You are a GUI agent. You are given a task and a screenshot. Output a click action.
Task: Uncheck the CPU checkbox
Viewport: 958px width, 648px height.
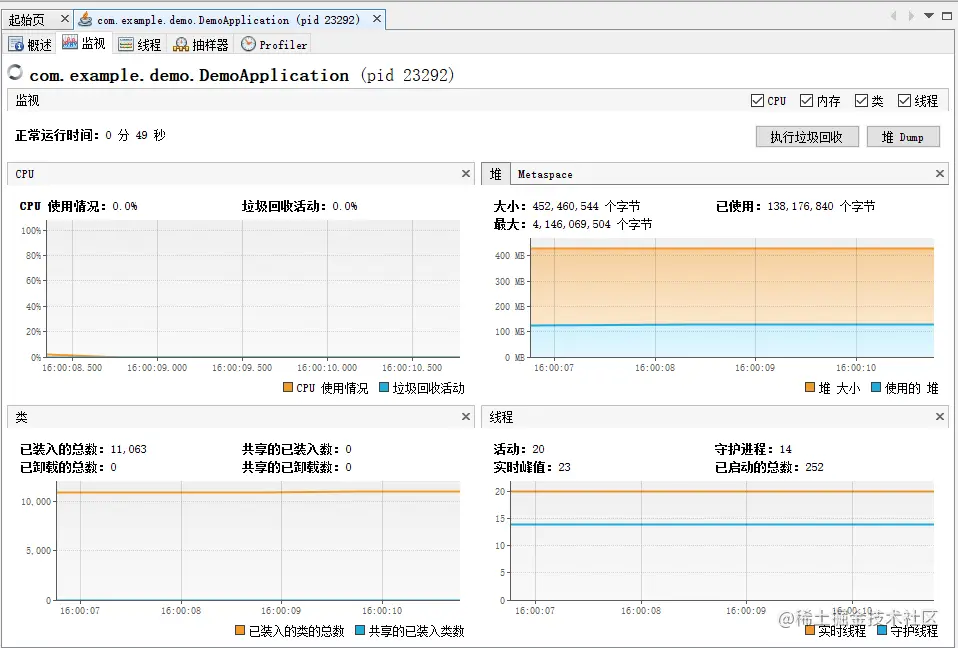(x=757, y=100)
